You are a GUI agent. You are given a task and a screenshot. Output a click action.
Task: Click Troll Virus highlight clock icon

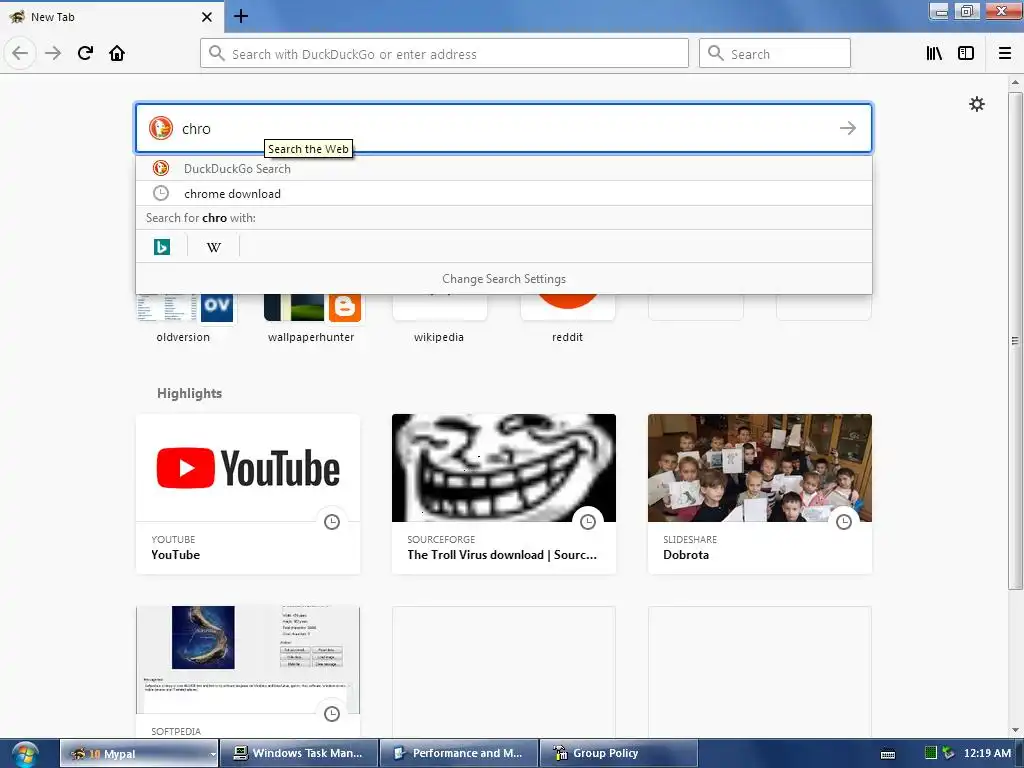coord(588,522)
